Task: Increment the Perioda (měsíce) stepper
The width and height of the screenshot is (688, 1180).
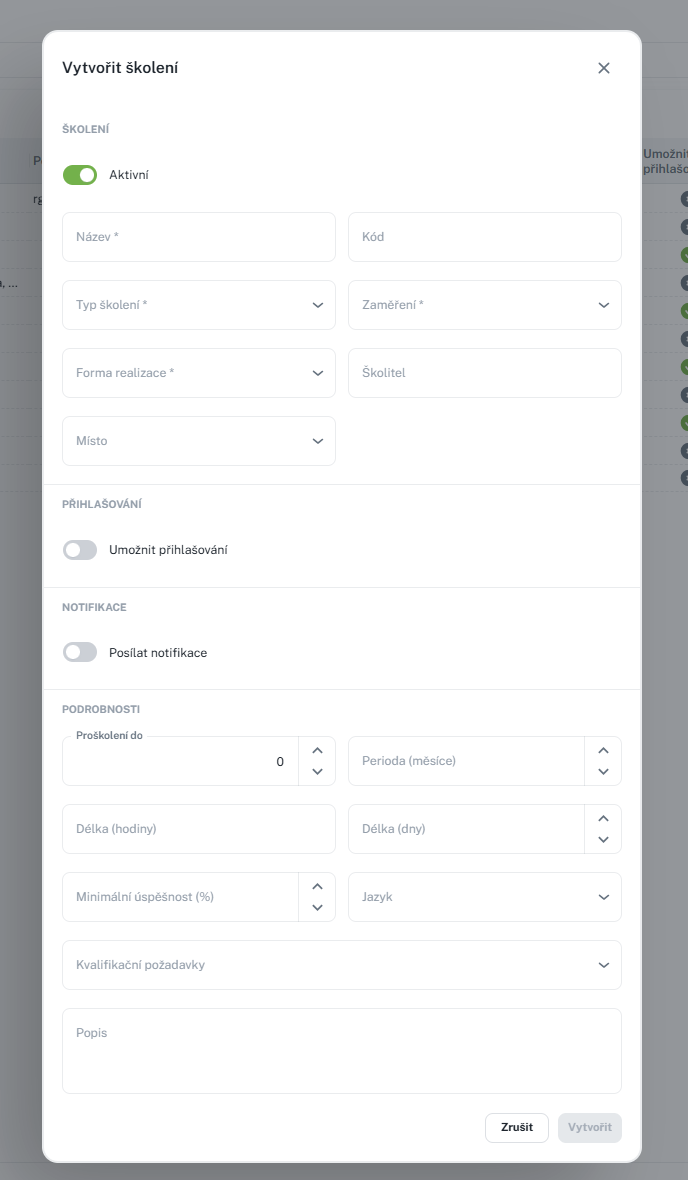Action: tap(604, 750)
